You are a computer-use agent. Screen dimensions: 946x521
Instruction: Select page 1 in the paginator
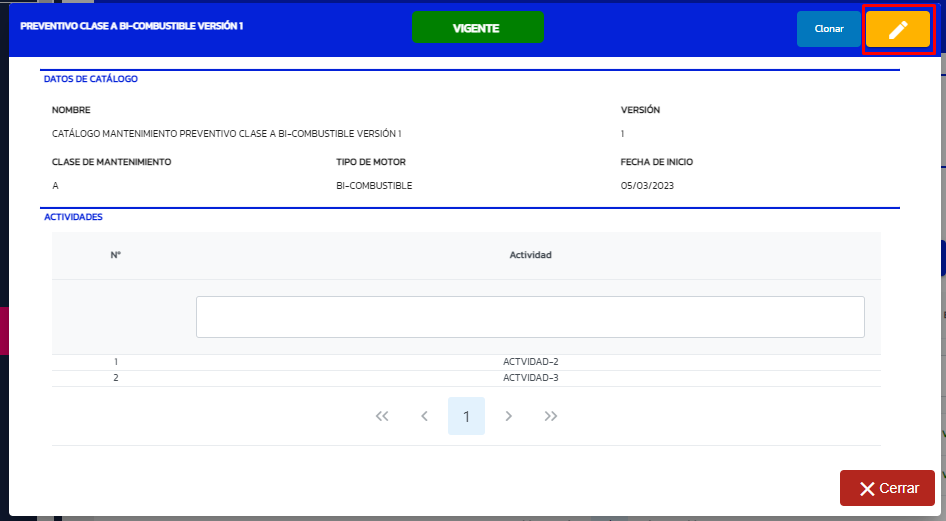(x=466, y=416)
